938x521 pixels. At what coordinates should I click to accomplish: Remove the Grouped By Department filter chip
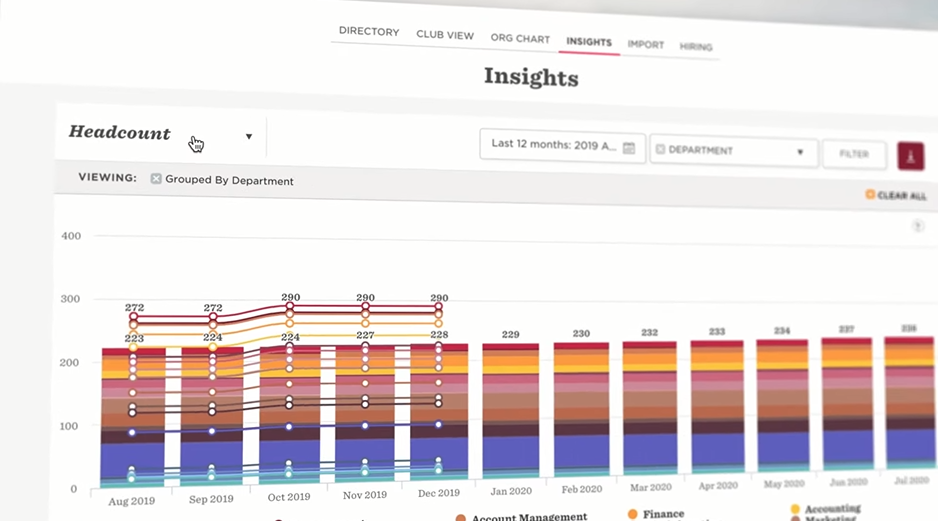click(156, 179)
